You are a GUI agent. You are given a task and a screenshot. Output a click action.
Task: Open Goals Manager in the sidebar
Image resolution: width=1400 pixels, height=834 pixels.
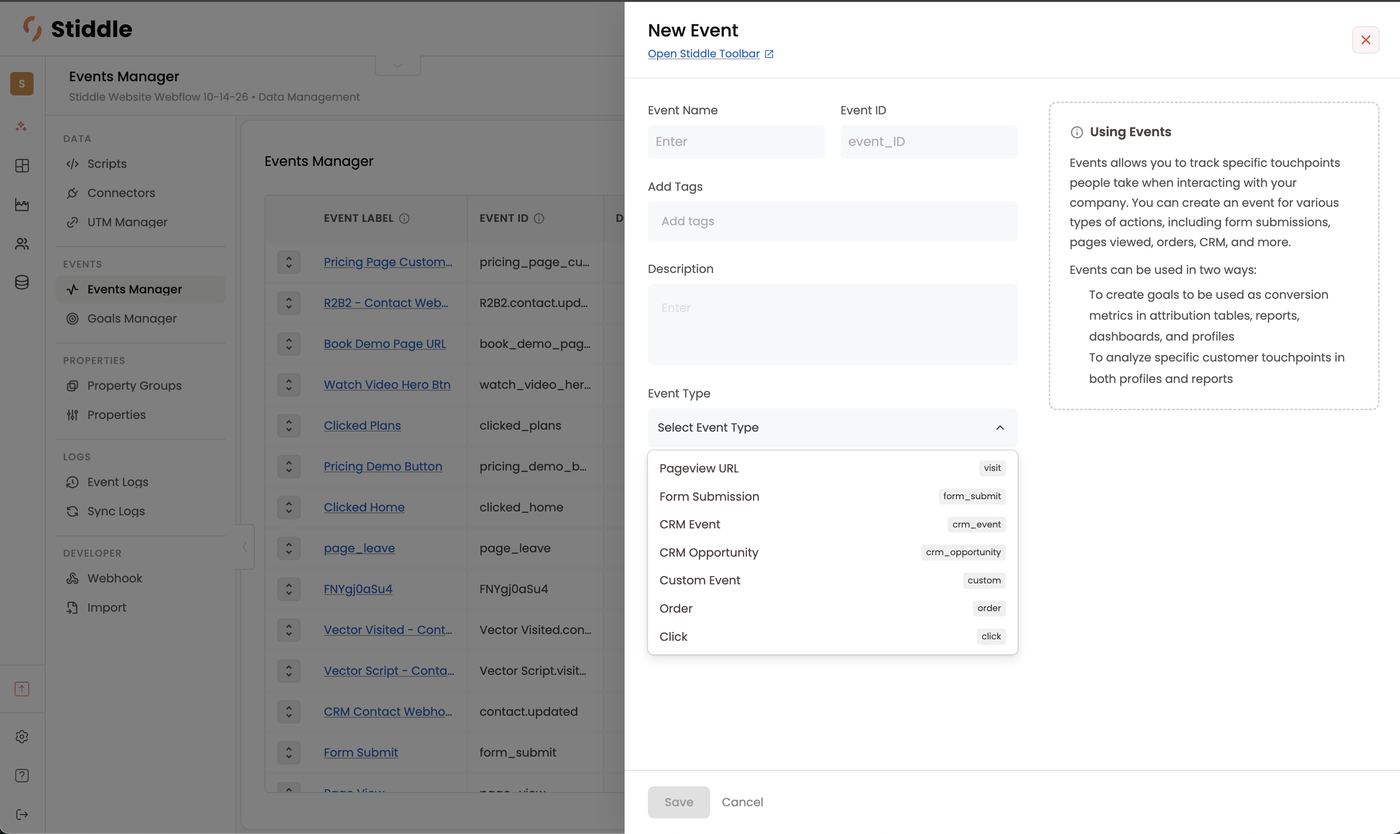141,319
